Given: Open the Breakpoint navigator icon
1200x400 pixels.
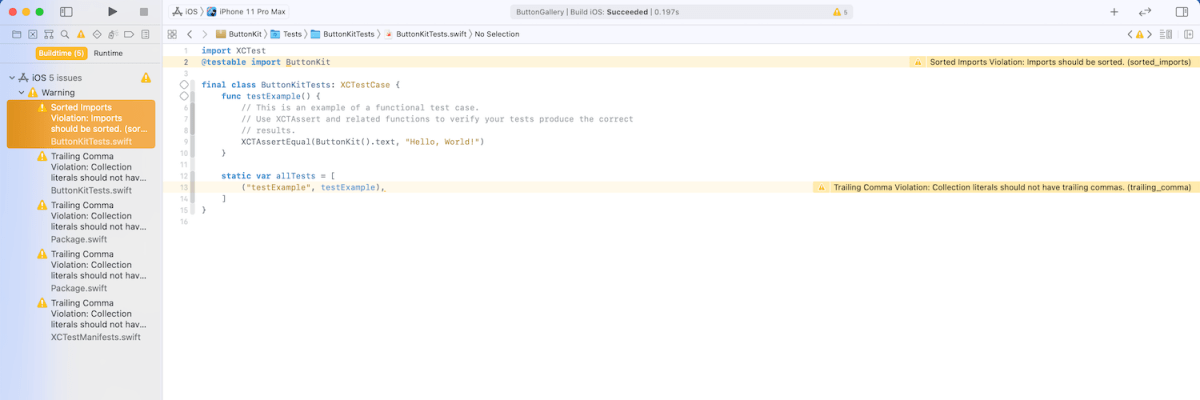Looking at the screenshot, I should 128,34.
